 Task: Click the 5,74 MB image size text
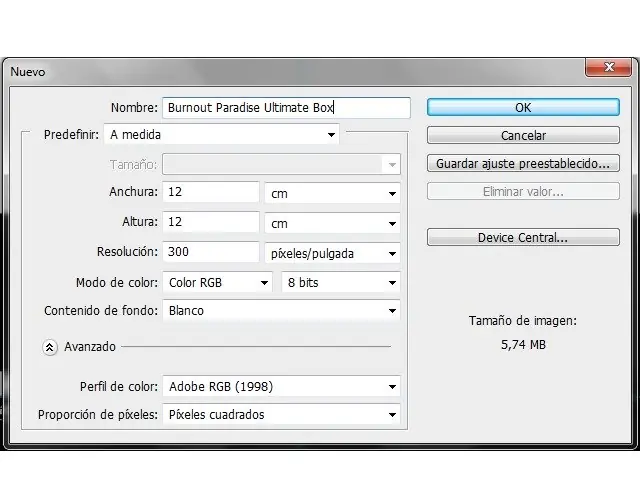pyautogui.click(x=523, y=345)
